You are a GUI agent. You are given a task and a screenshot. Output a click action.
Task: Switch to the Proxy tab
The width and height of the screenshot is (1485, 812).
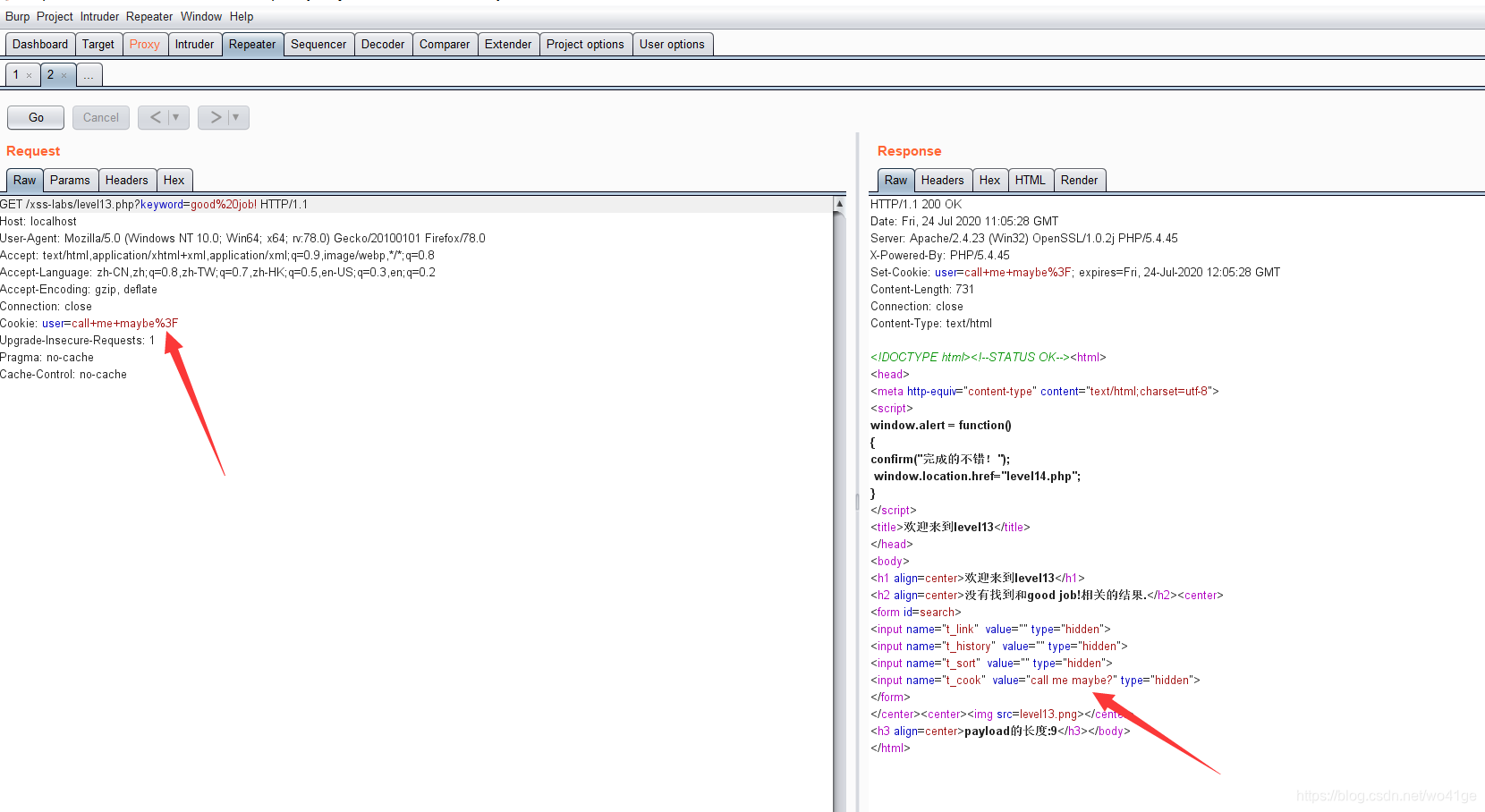(145, 44)
